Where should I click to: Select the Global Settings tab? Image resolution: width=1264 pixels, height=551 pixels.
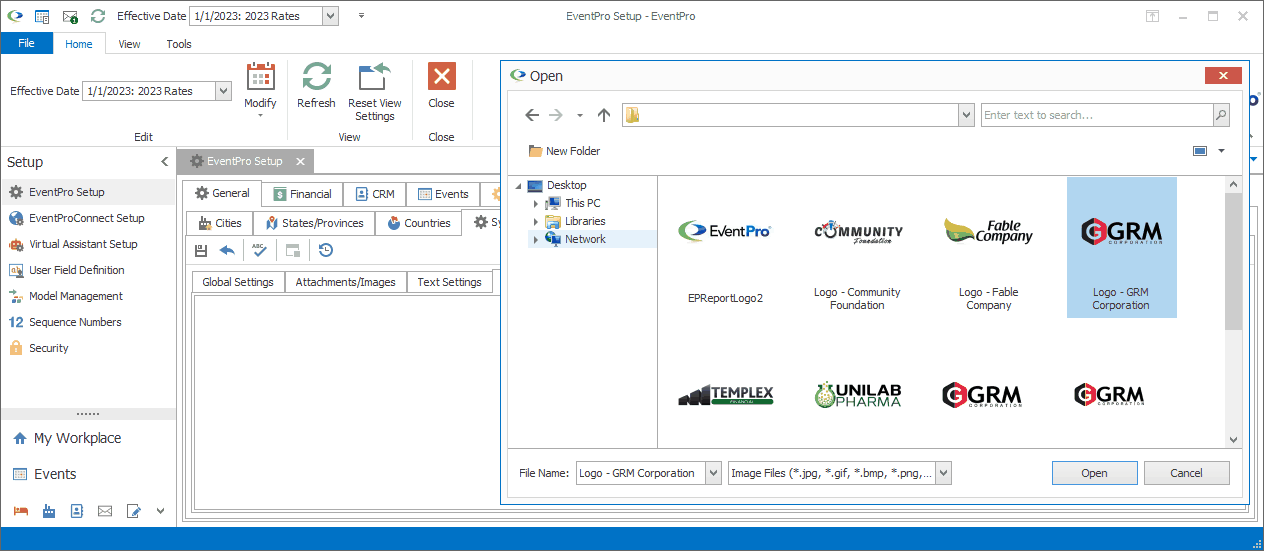(x=238, y=282)
